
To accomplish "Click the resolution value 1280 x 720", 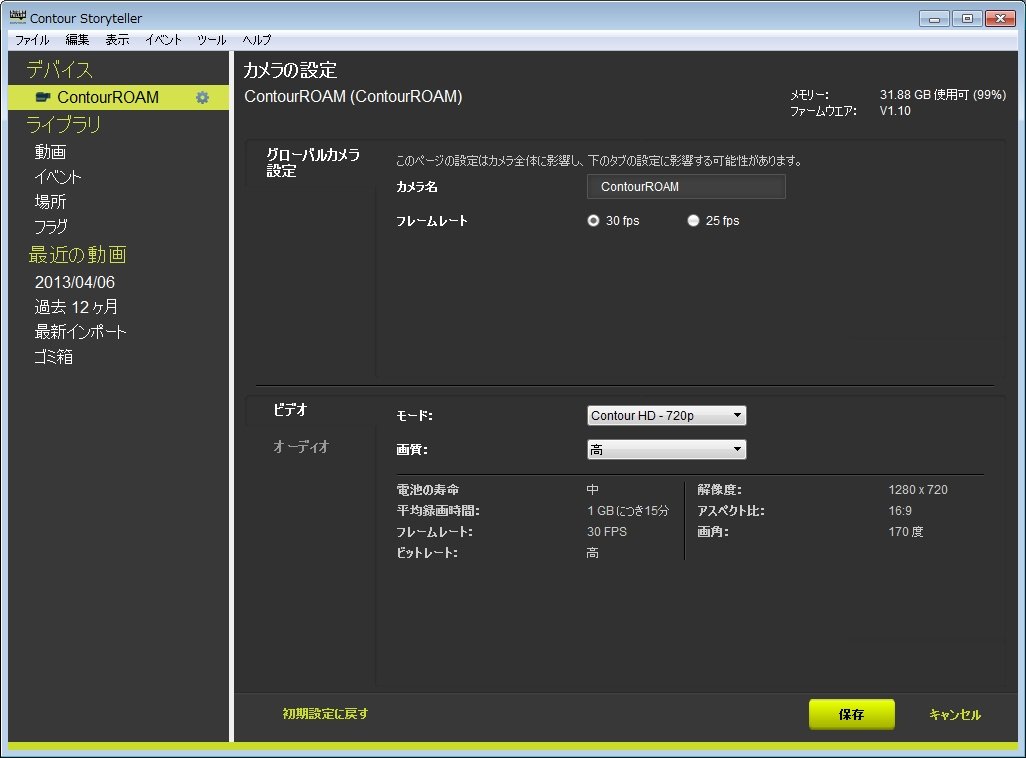I will 917,490.
